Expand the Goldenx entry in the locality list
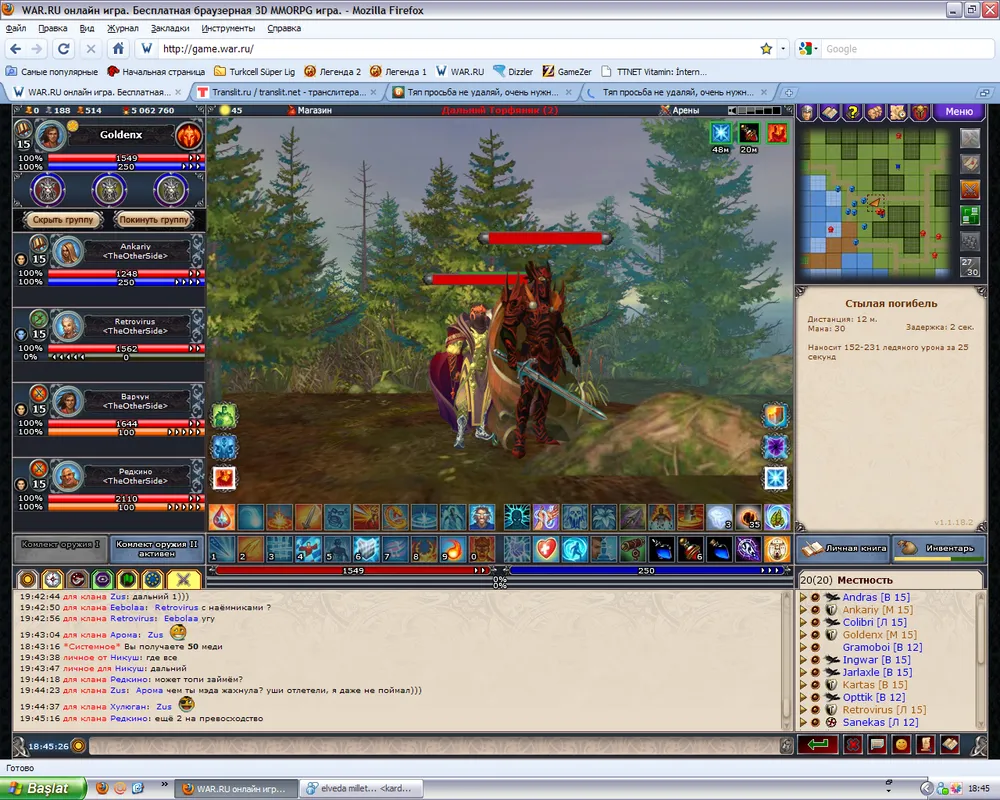This screenshot has width=1000, height=800. click(803, 635)
